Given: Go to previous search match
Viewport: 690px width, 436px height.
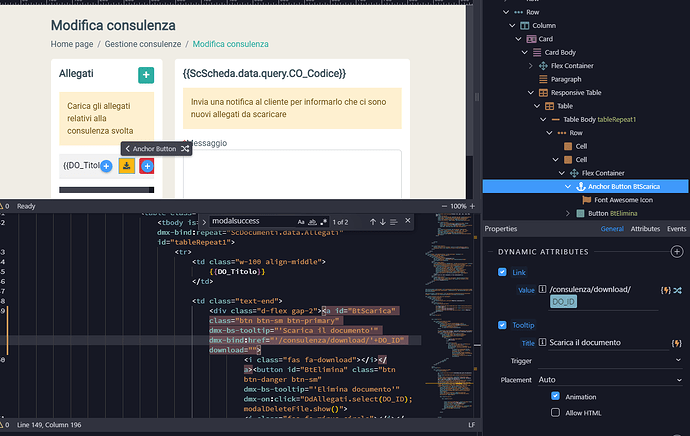Looking at the screenshot, I should 373,222.
